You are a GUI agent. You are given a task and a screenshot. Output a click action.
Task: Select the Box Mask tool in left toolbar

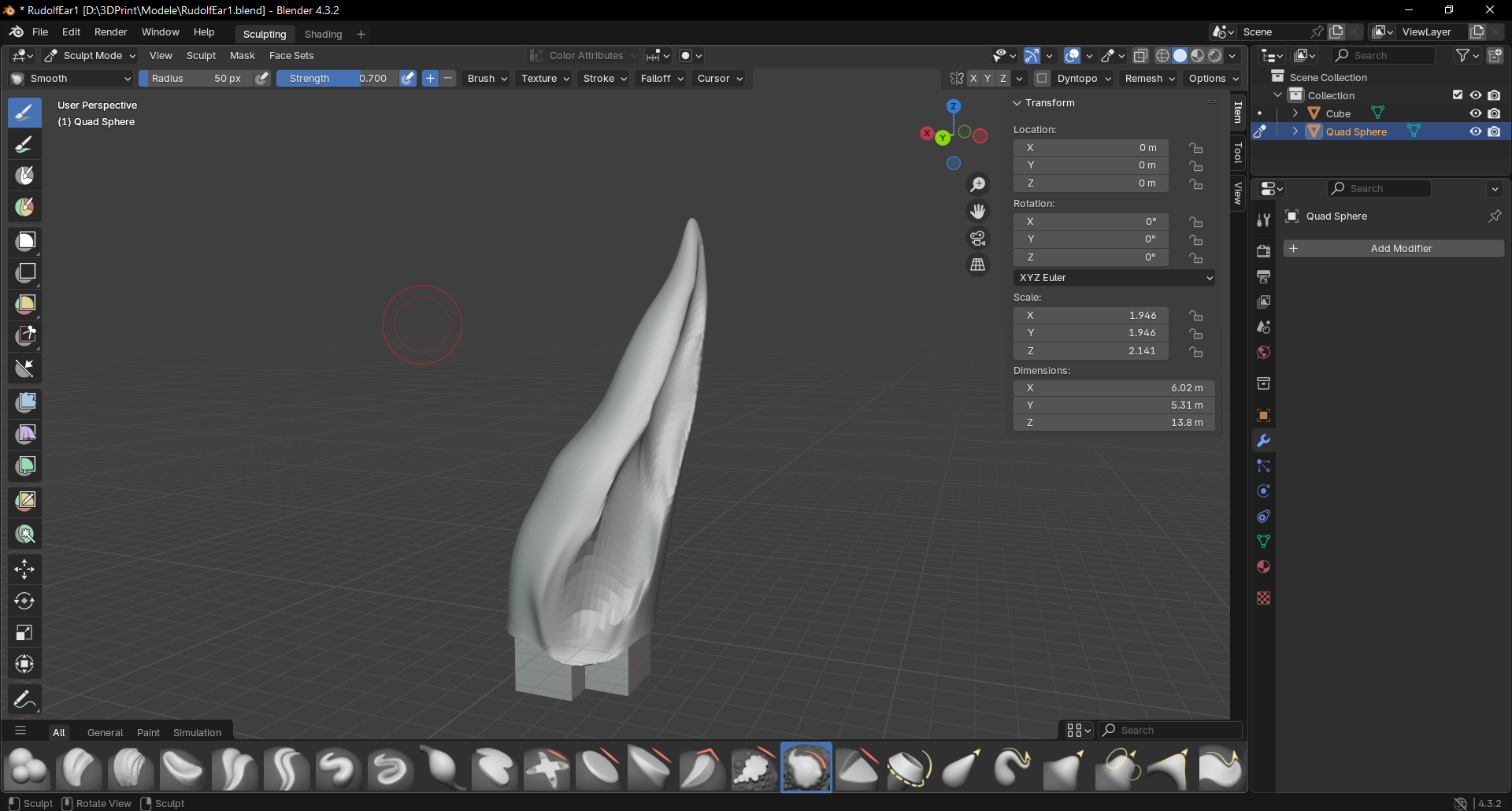pyautogui.click(x=25, y=241)
